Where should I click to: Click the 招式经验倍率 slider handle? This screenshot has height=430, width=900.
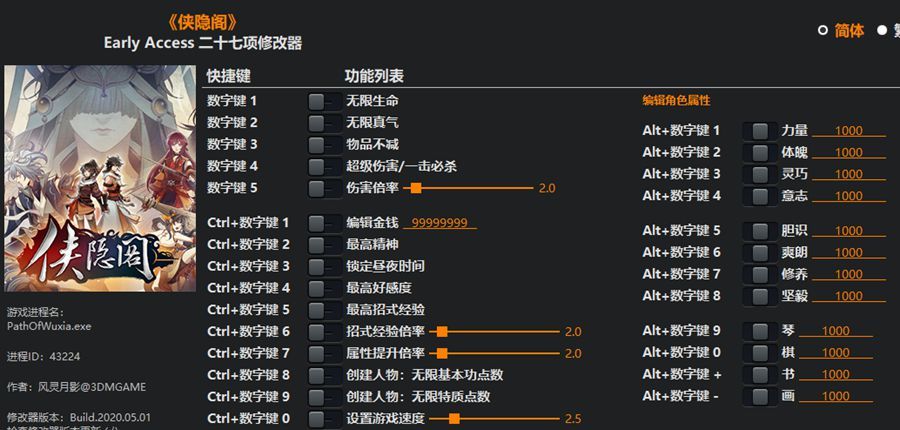pyautogui.click(x=441, y=331)
